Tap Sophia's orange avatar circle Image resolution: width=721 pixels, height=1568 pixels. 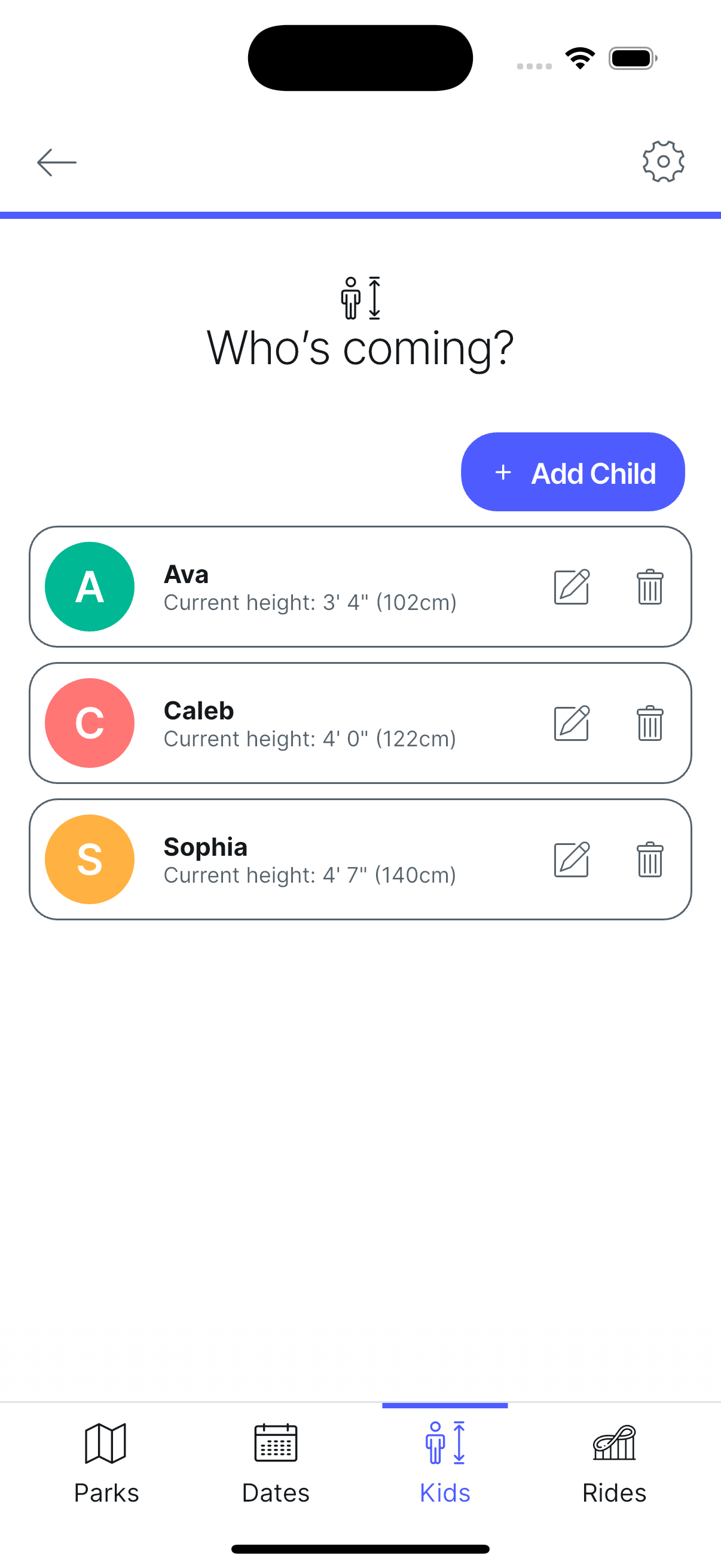click(90, 859)
